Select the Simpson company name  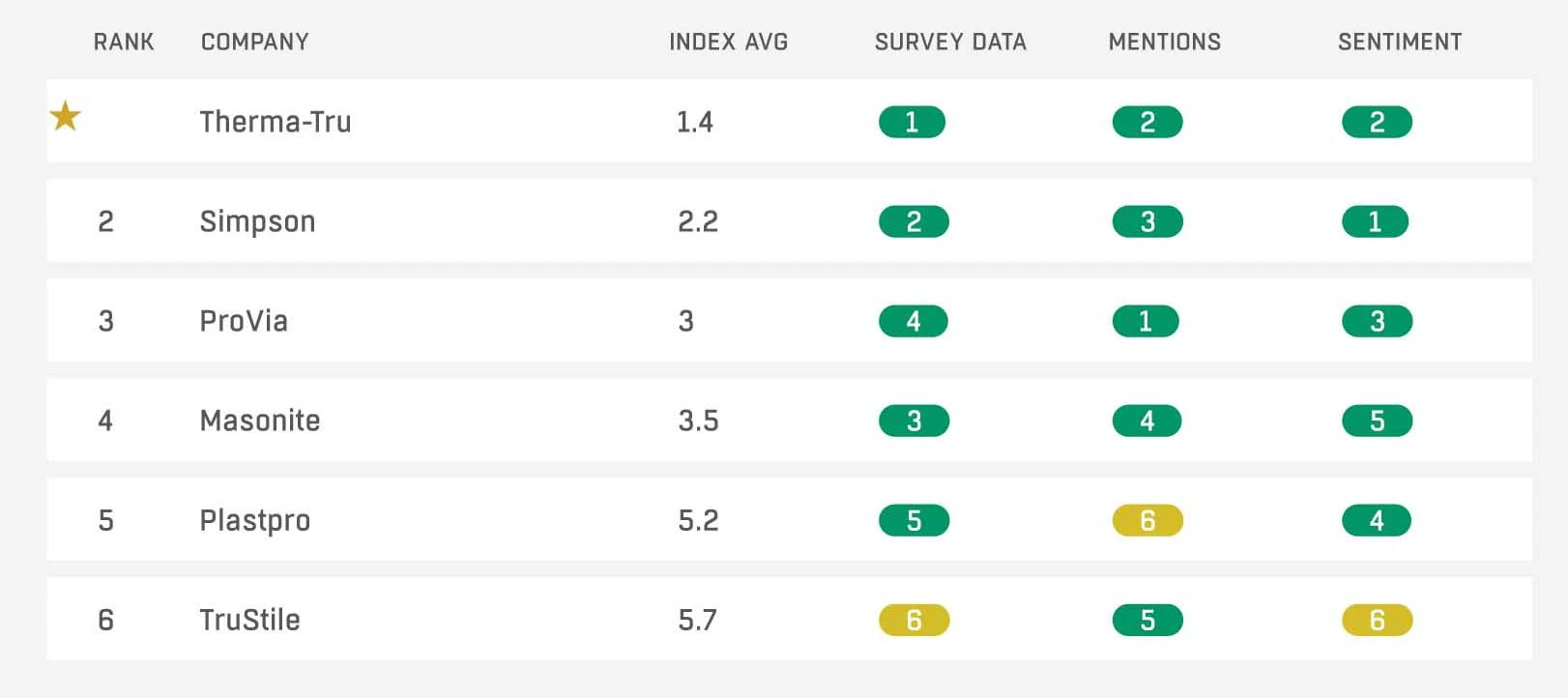[257, 222]
